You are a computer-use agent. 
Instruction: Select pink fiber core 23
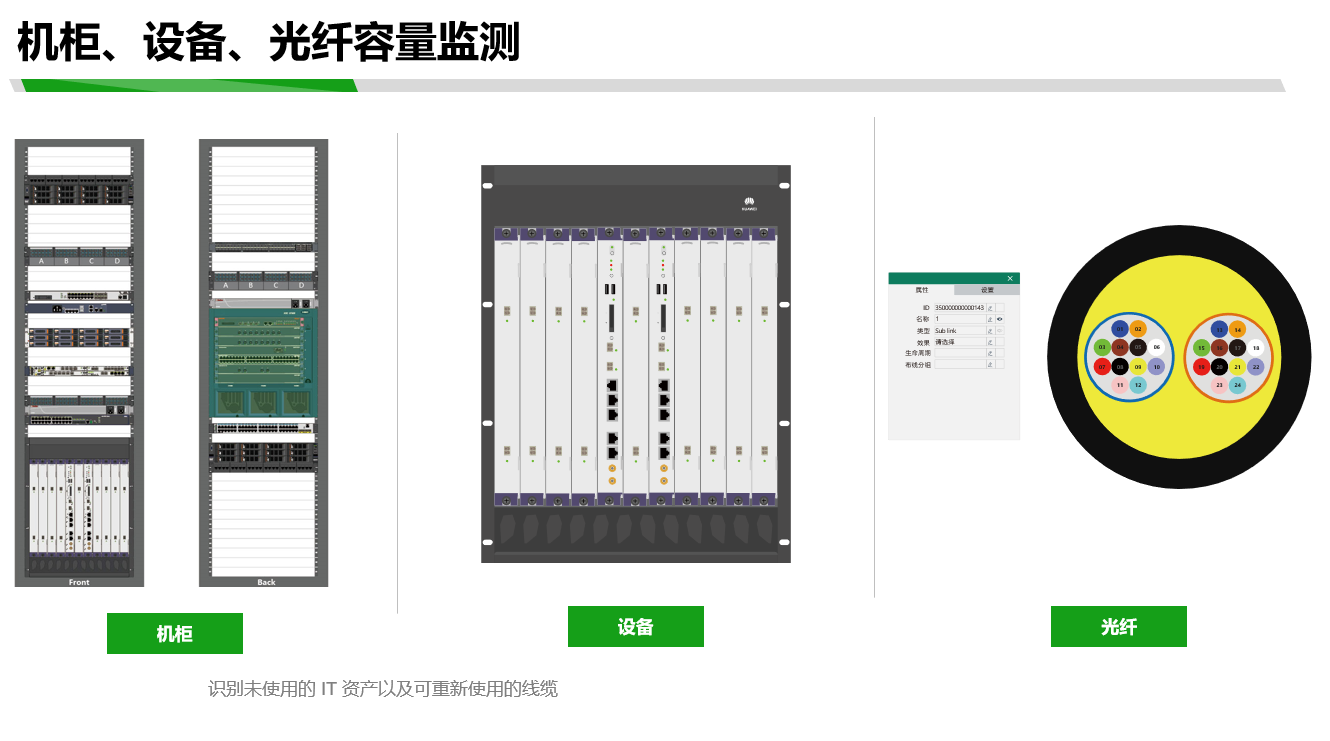(x=1219, y=385)
